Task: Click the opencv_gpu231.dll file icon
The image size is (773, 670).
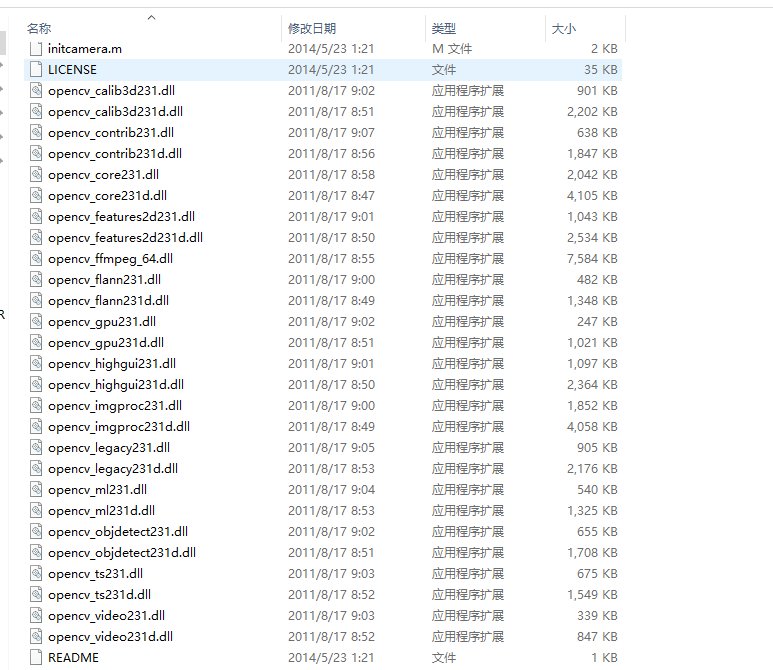Action: [x=36, y=322]
